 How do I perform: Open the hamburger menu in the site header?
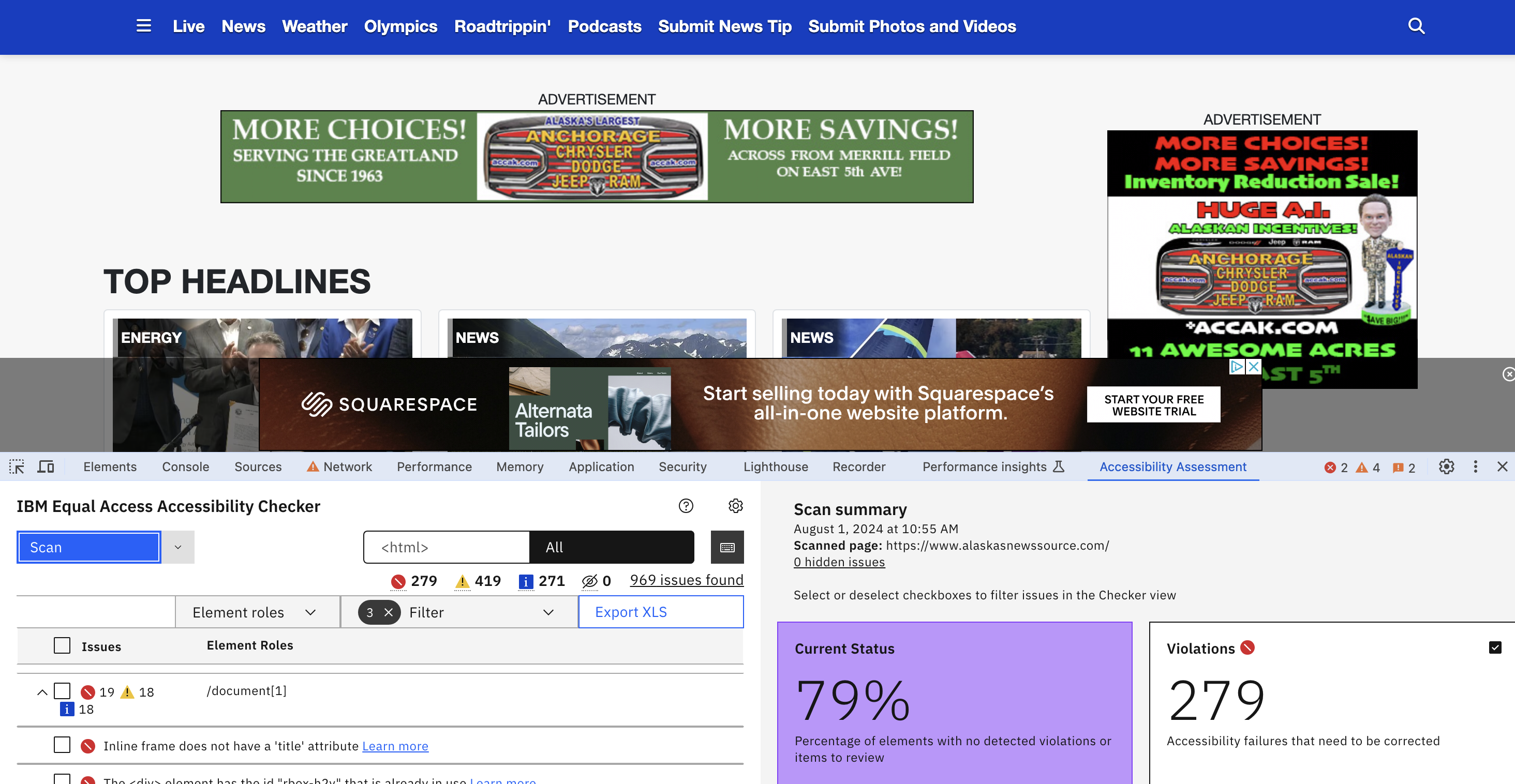143,26
